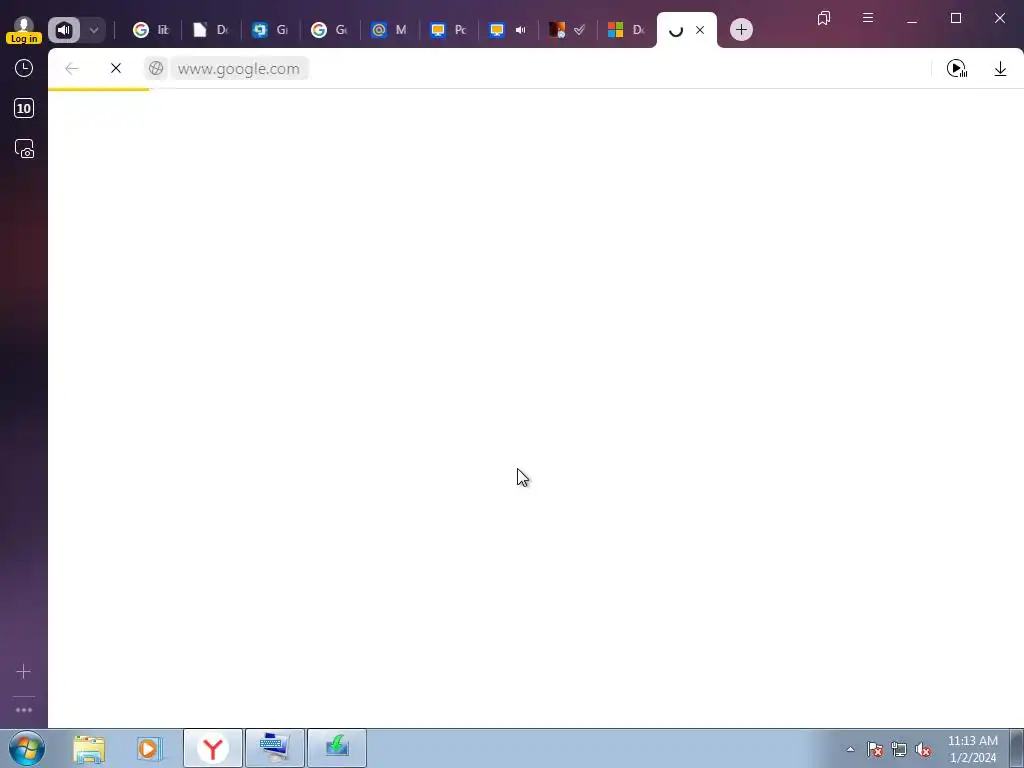Open the bookmarks collections icon
The width and height of the screenshot is (1024, 768).
pyautogui.click(x=824, y=18)
